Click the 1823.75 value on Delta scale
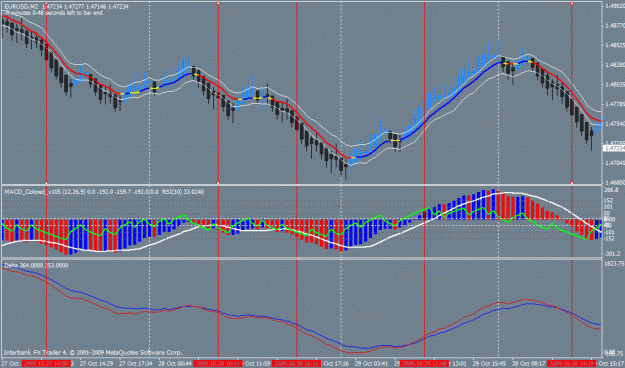 coord(614,264)
